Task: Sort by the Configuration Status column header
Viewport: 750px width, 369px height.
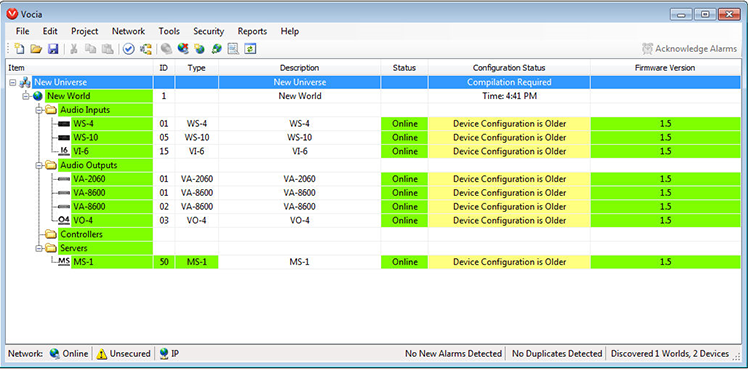Action: pos(509,68)
